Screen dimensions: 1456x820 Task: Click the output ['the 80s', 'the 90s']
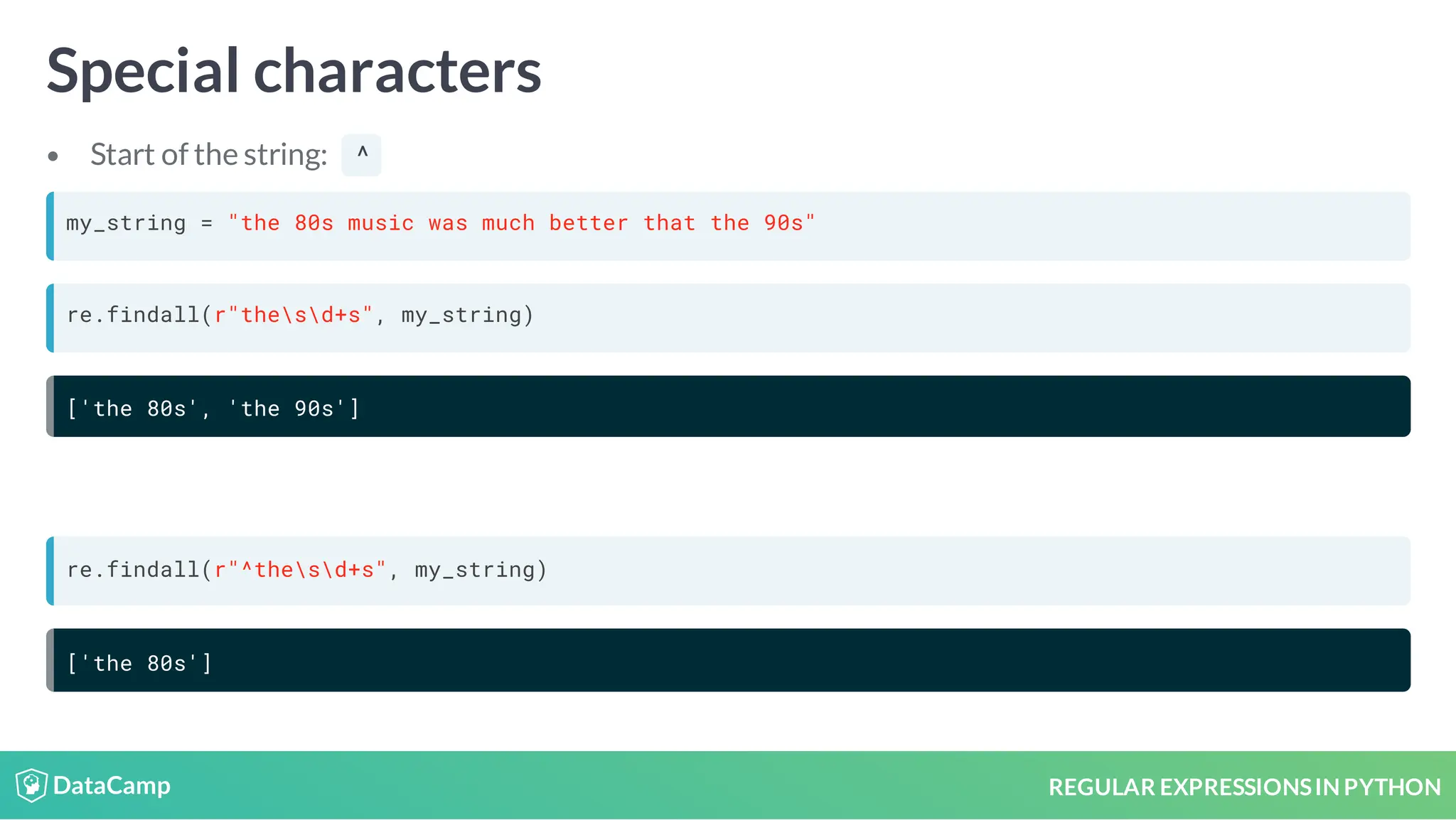tap(728, 406)
